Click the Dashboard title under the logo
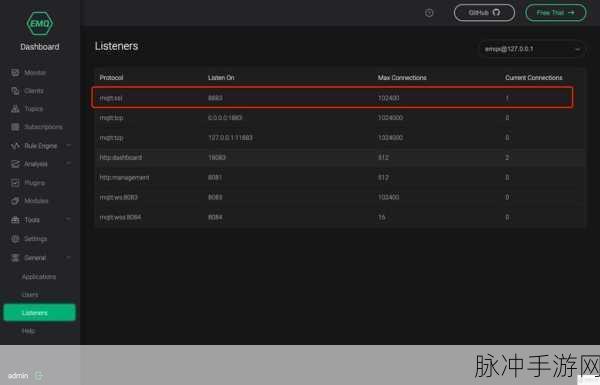600x385 pixels. (40, 47)
